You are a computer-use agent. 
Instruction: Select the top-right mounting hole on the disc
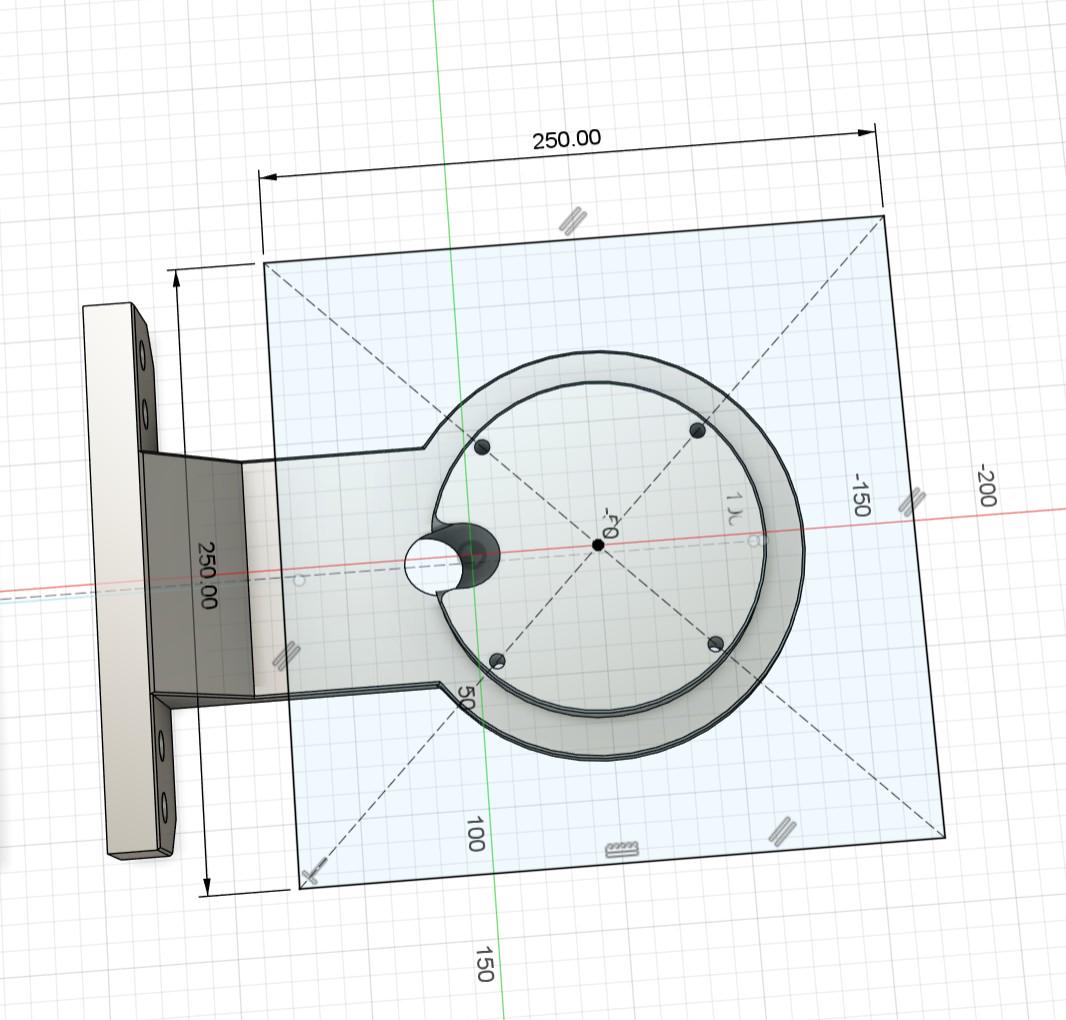pos(698,430)
